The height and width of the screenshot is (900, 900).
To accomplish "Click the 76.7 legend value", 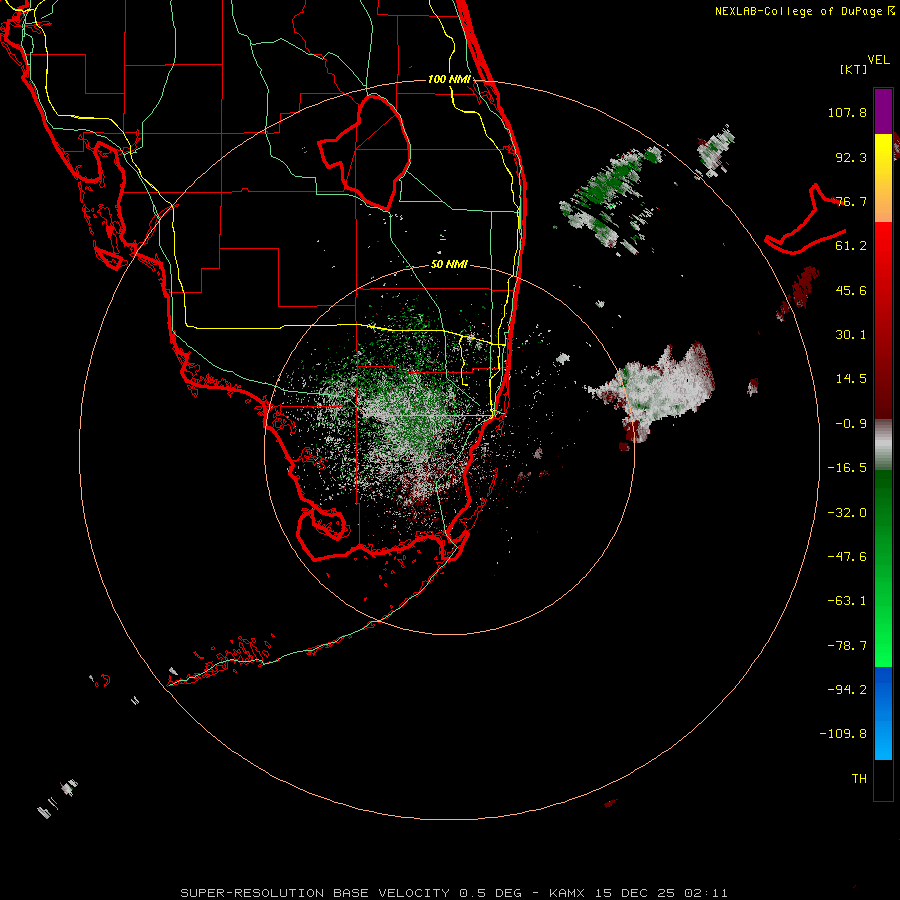I will [x=851, y=201].
